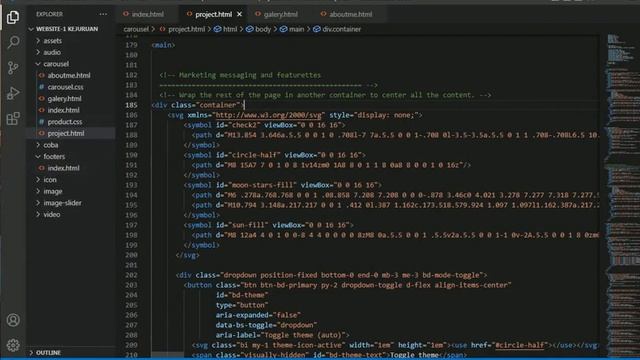Image resolution: width=640 pixels, height=360 pixels.
Task: Switch to the aboutme.html tab
Action: tap(351, 14)
